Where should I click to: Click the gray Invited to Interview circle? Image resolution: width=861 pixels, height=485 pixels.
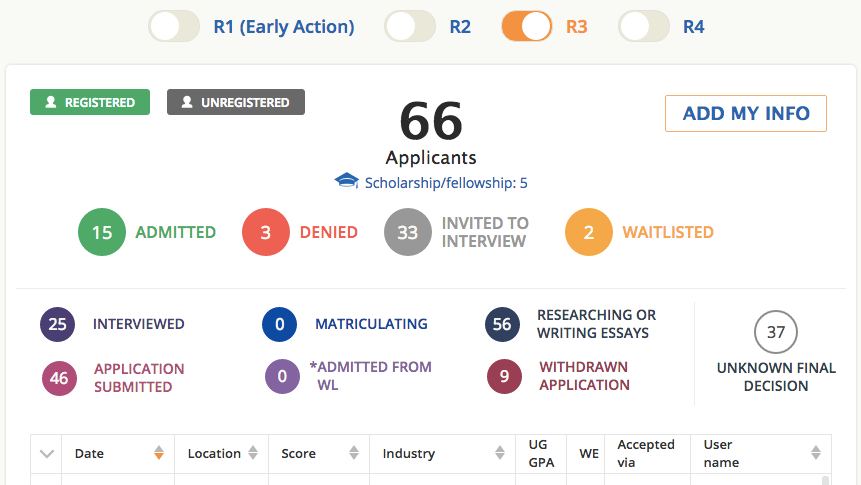[408, 232]
